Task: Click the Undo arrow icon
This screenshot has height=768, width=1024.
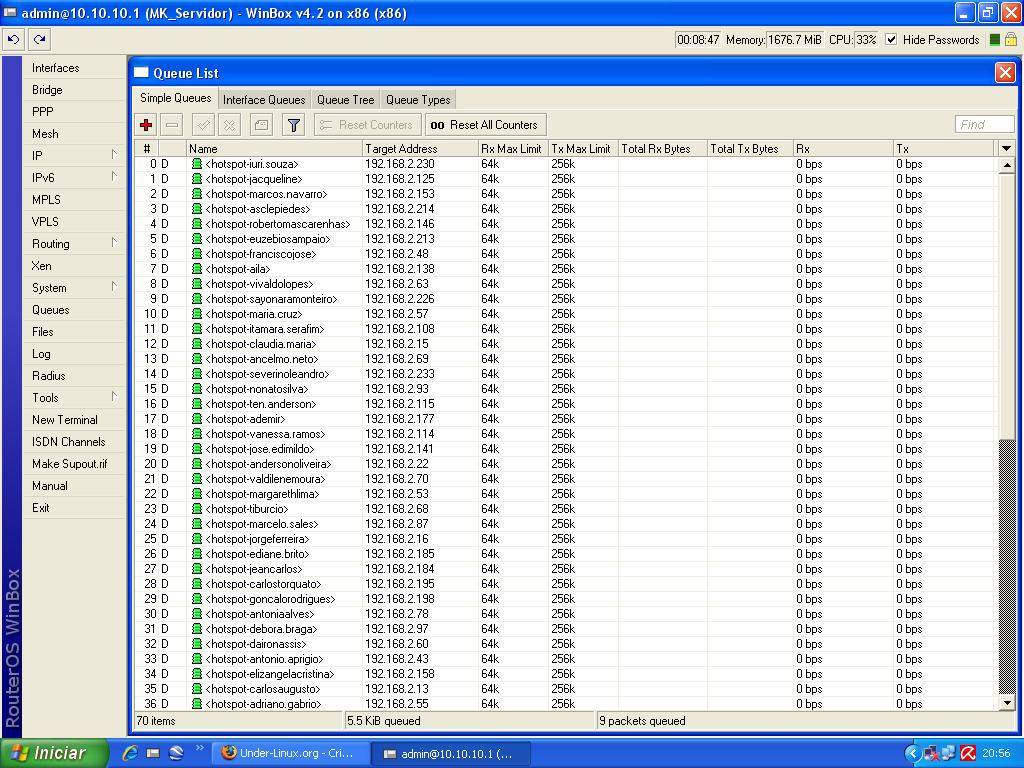Action: pyautogui.click(x=13, y=40)
